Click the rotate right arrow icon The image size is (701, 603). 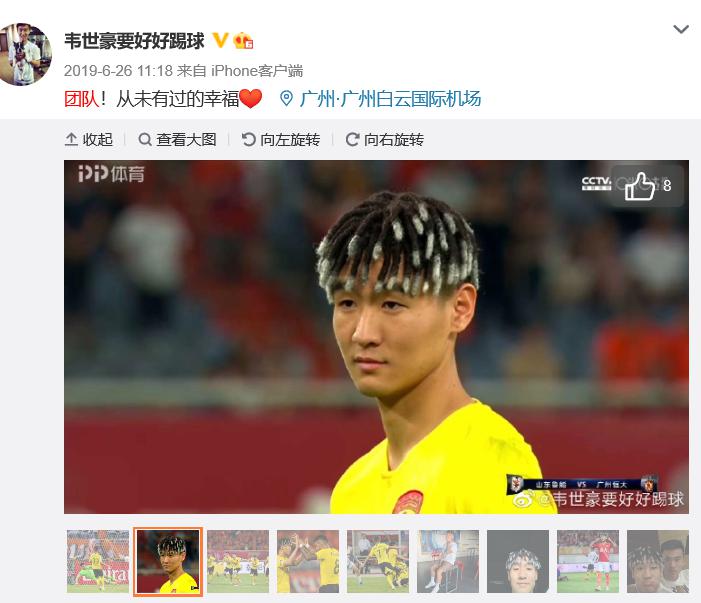352,139
